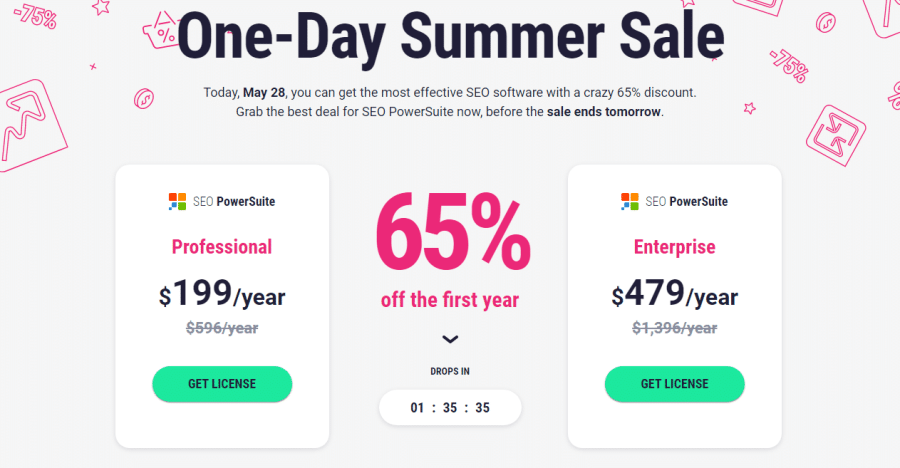Click the pink dollar coin icon at left
Image resolution: width=900 pixels, height=468 pixels.
tap(143, 99)
